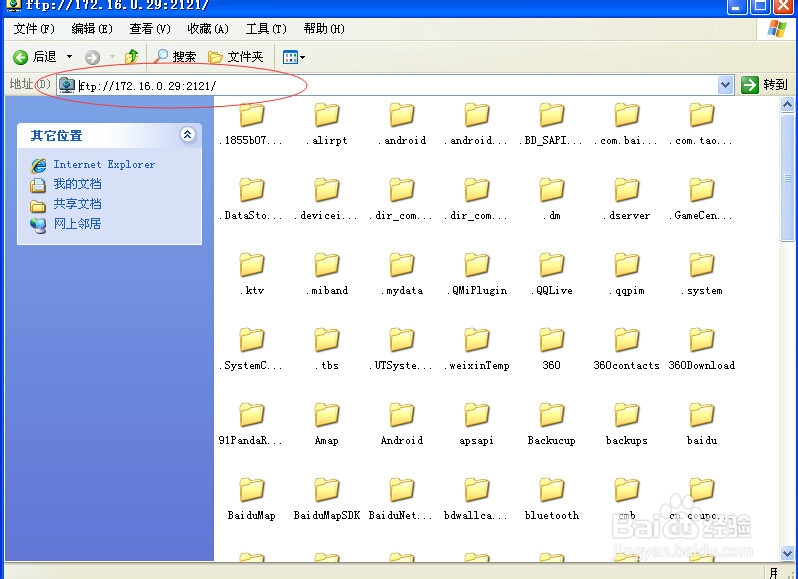The height and width of the screenshot is (579, 798).
Task: Select the .devicei... folder
Action: coord(326,199)
